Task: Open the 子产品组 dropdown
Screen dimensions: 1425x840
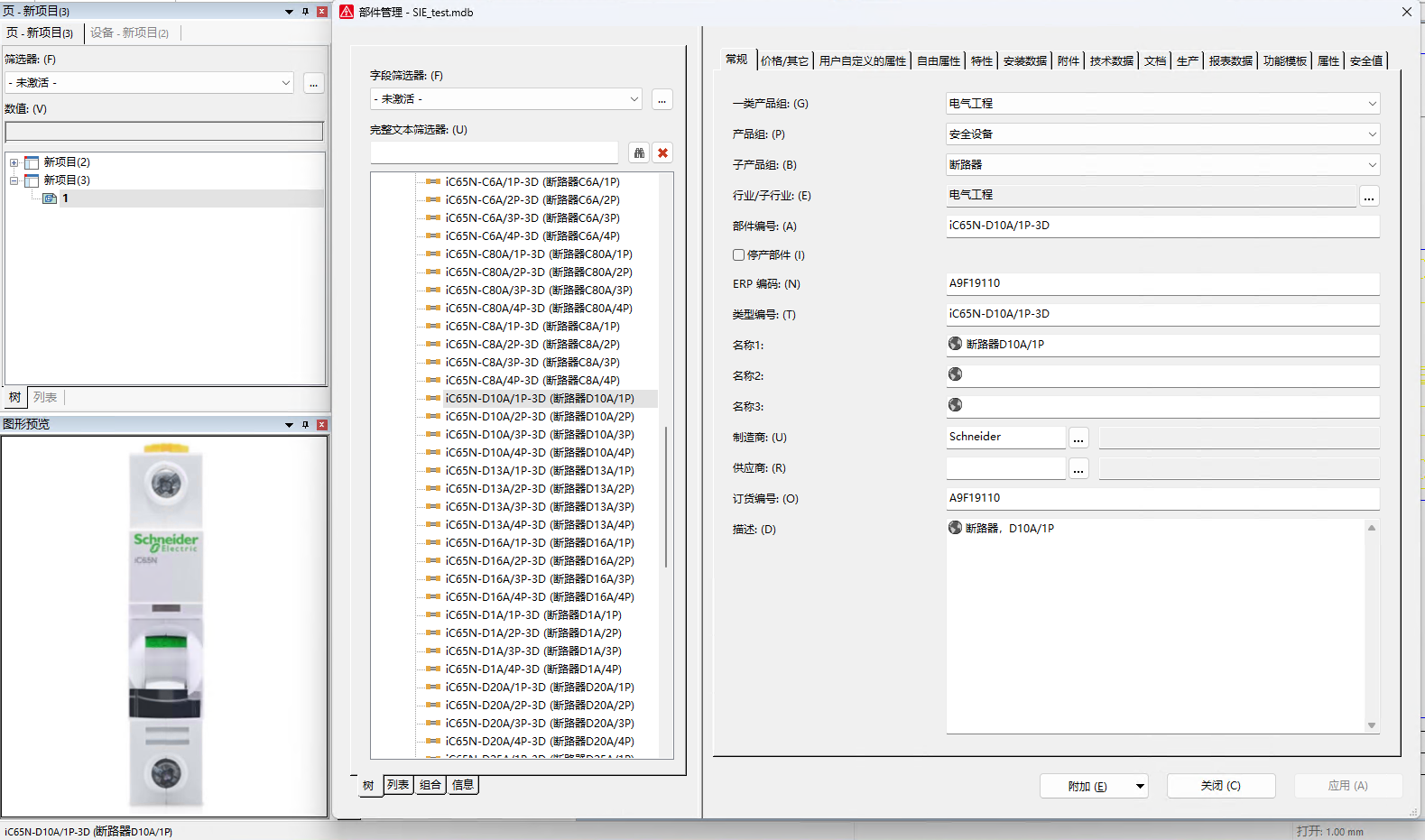Action: [1372, 165]
